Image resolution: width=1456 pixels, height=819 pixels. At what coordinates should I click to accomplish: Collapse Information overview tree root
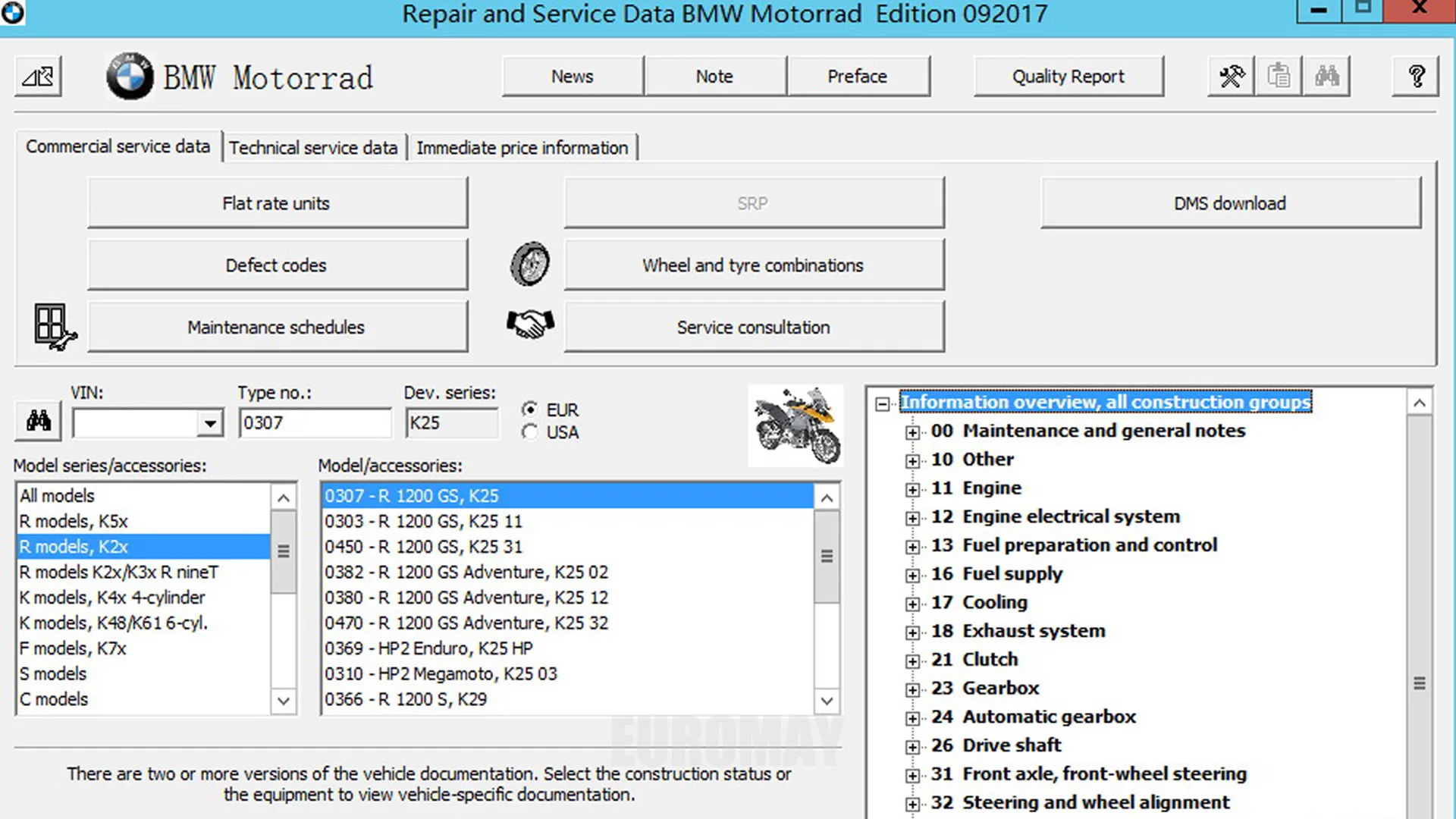pos(882,403)
